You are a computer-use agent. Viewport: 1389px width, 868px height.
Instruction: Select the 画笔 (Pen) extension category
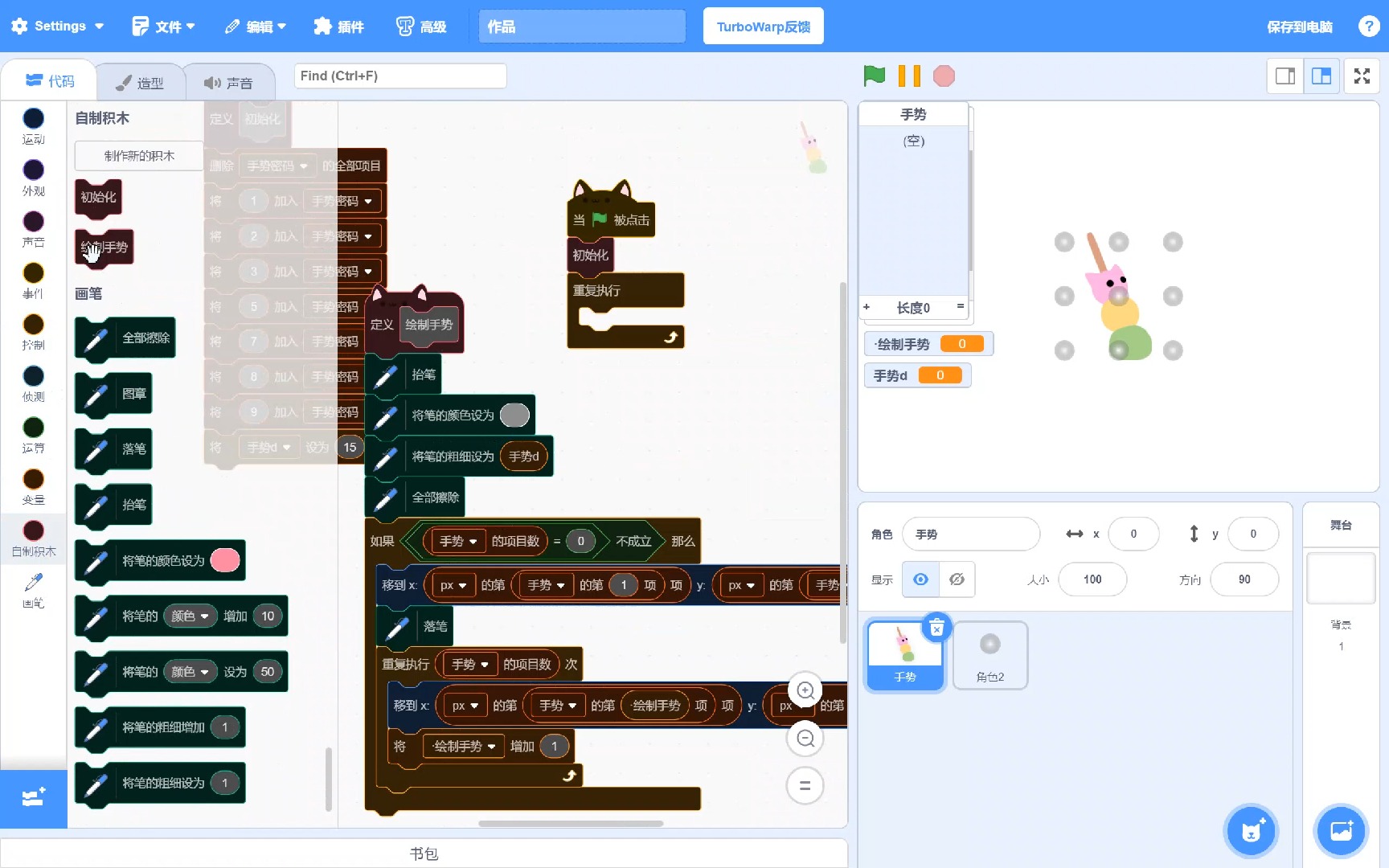pyautogui.click(x=33, y=590)
